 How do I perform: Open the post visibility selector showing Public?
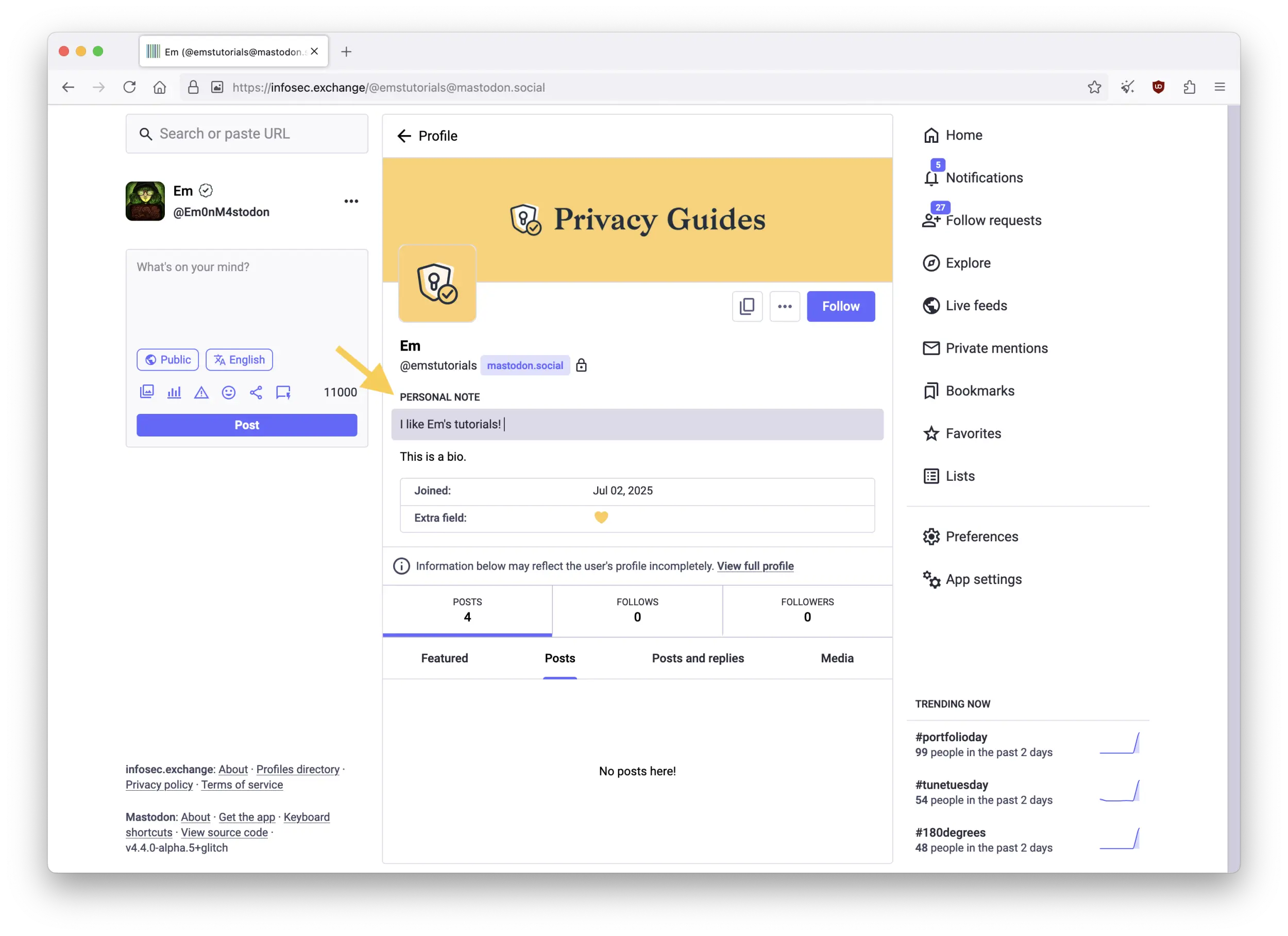click(x=167, y=359)
